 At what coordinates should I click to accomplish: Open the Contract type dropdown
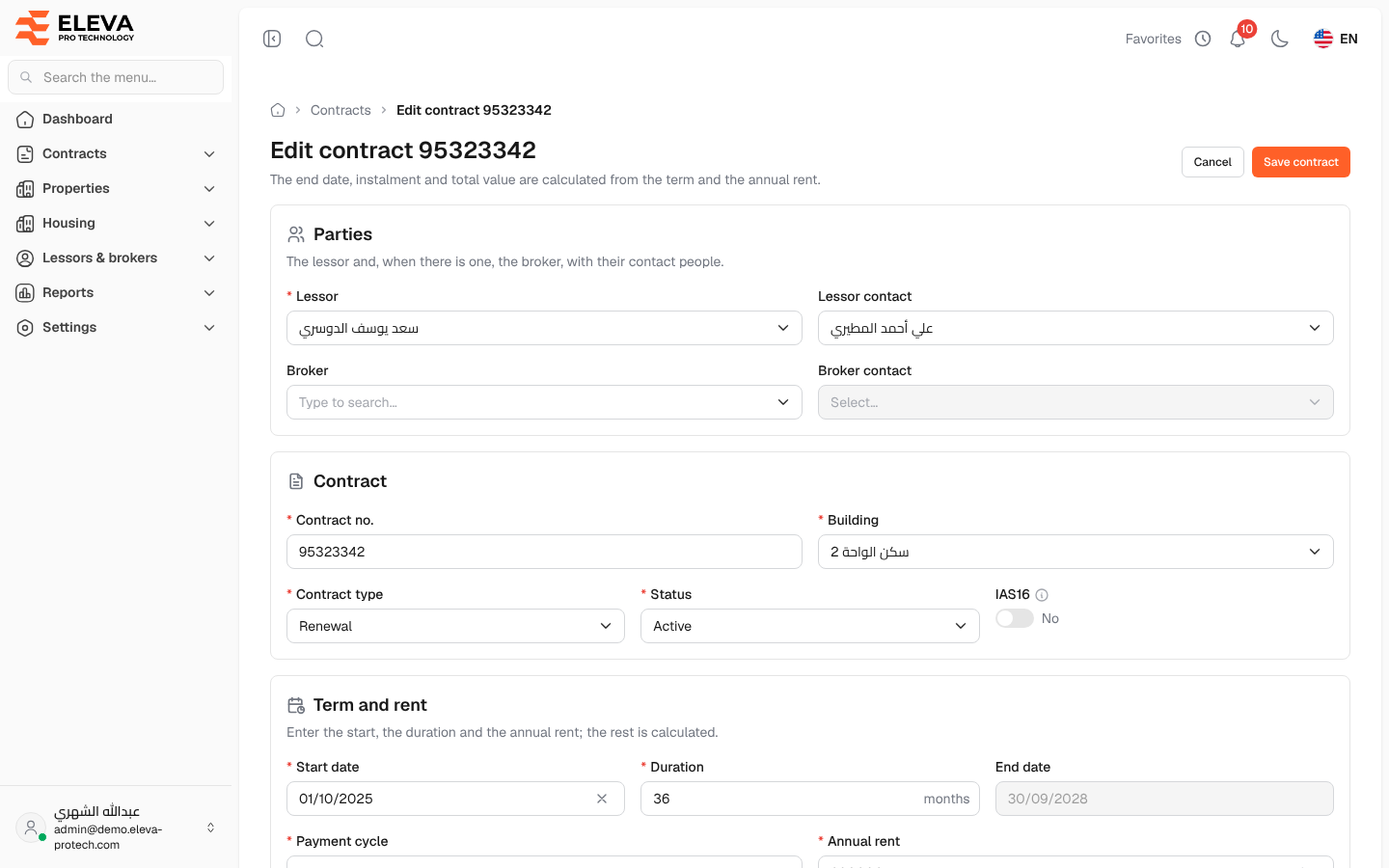pyautogui.click(x=455, y=626)
